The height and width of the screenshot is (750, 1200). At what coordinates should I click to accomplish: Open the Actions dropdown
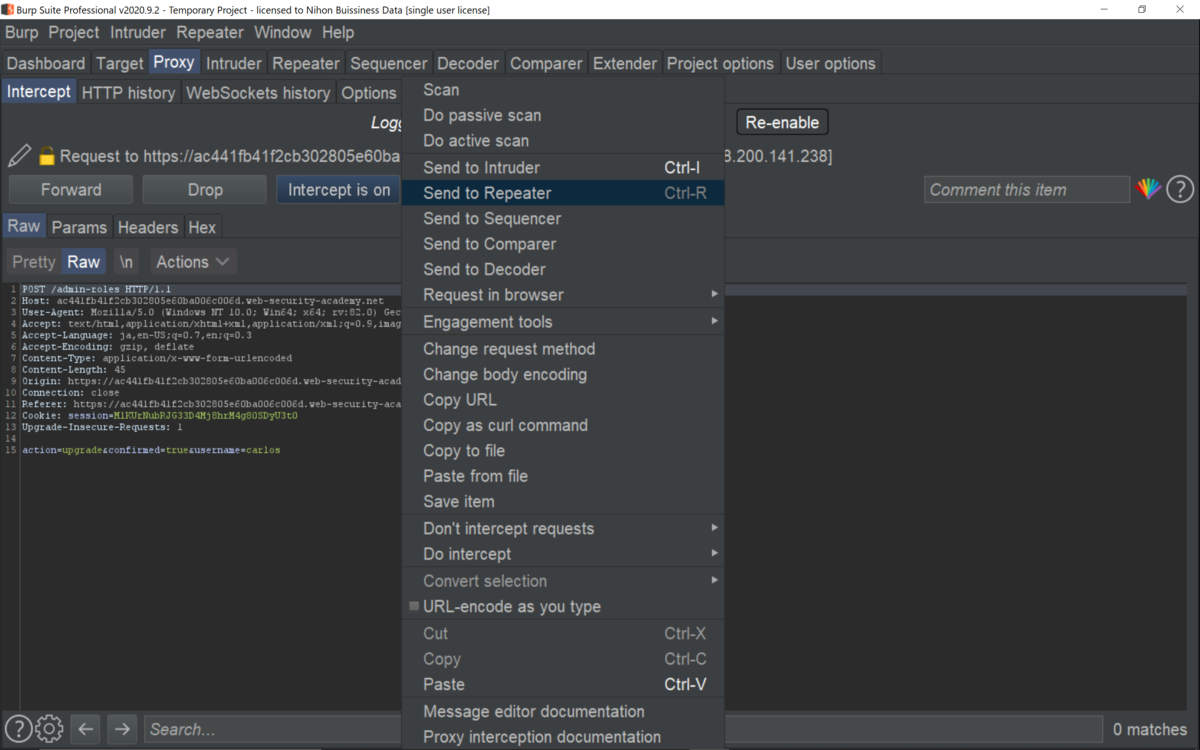click(x=193, y=262)
